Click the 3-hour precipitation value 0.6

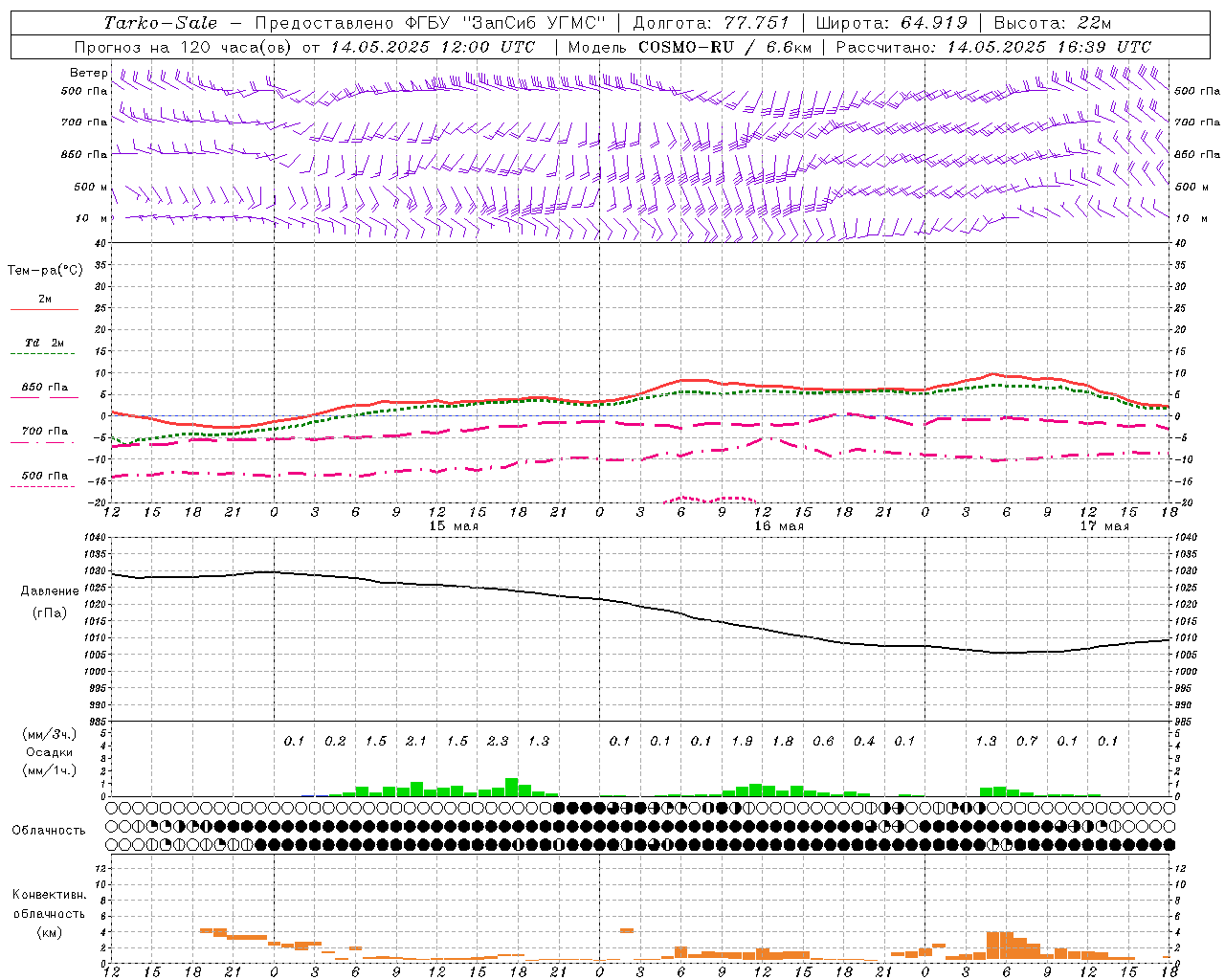[823, 741]
